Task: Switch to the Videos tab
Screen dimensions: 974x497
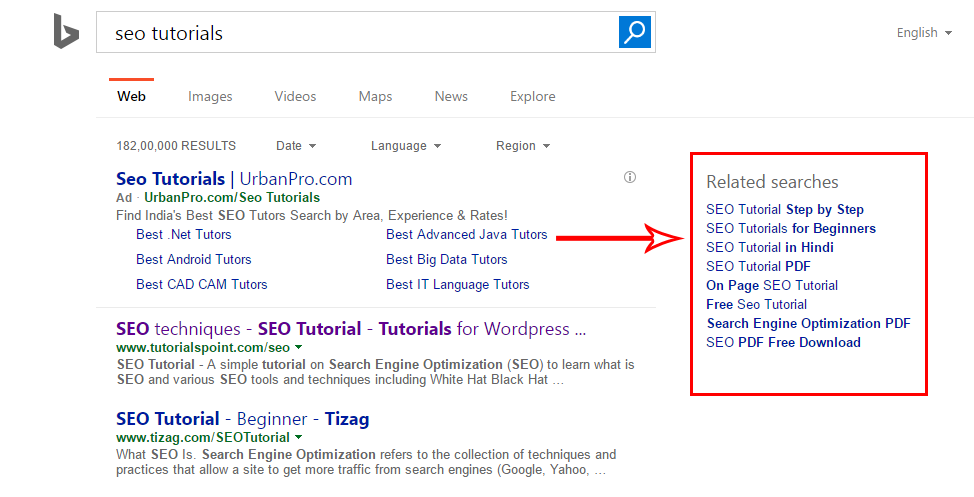Action: (295, 96)
